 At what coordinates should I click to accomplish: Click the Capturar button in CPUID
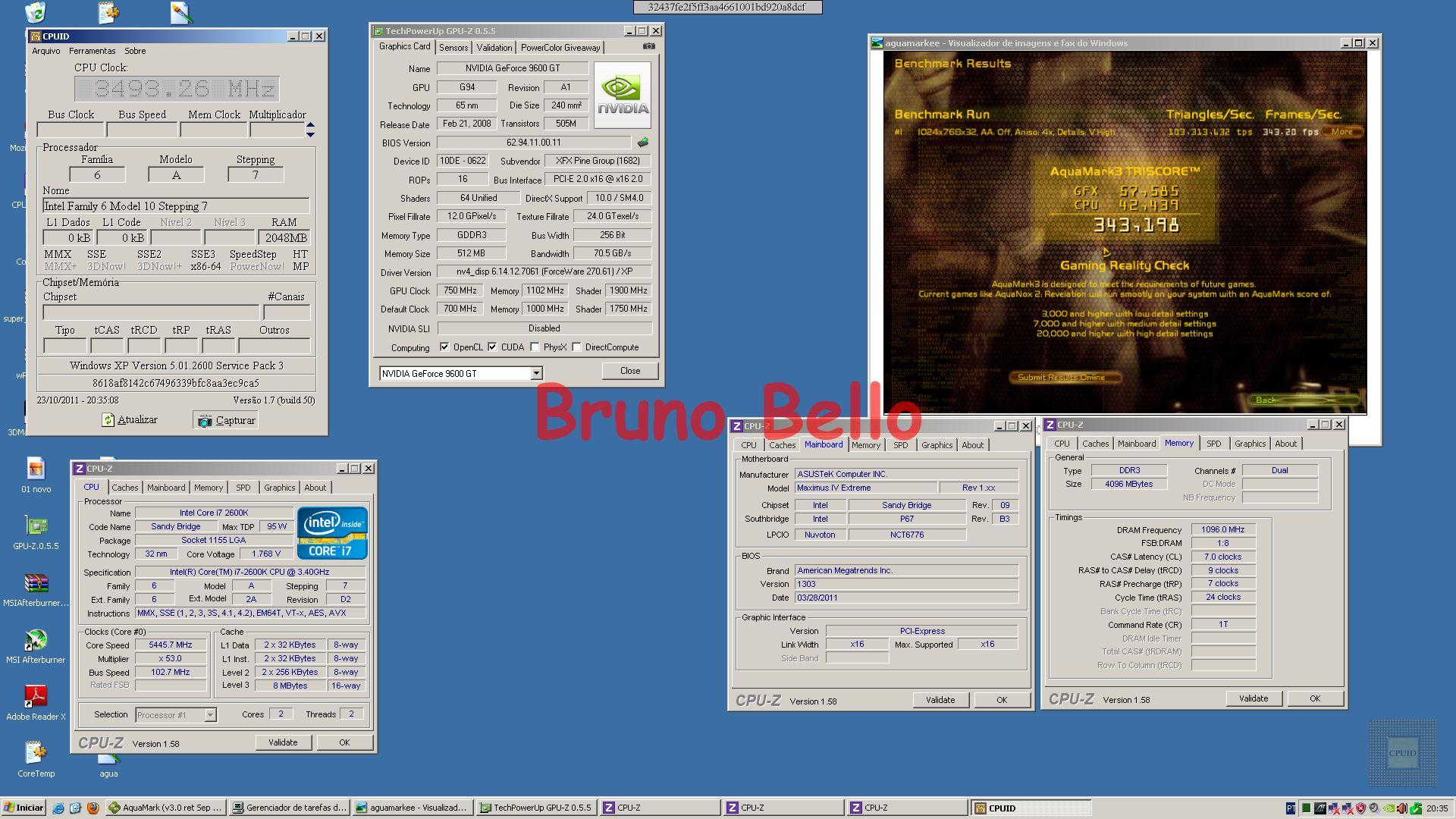tap(226, 420)
